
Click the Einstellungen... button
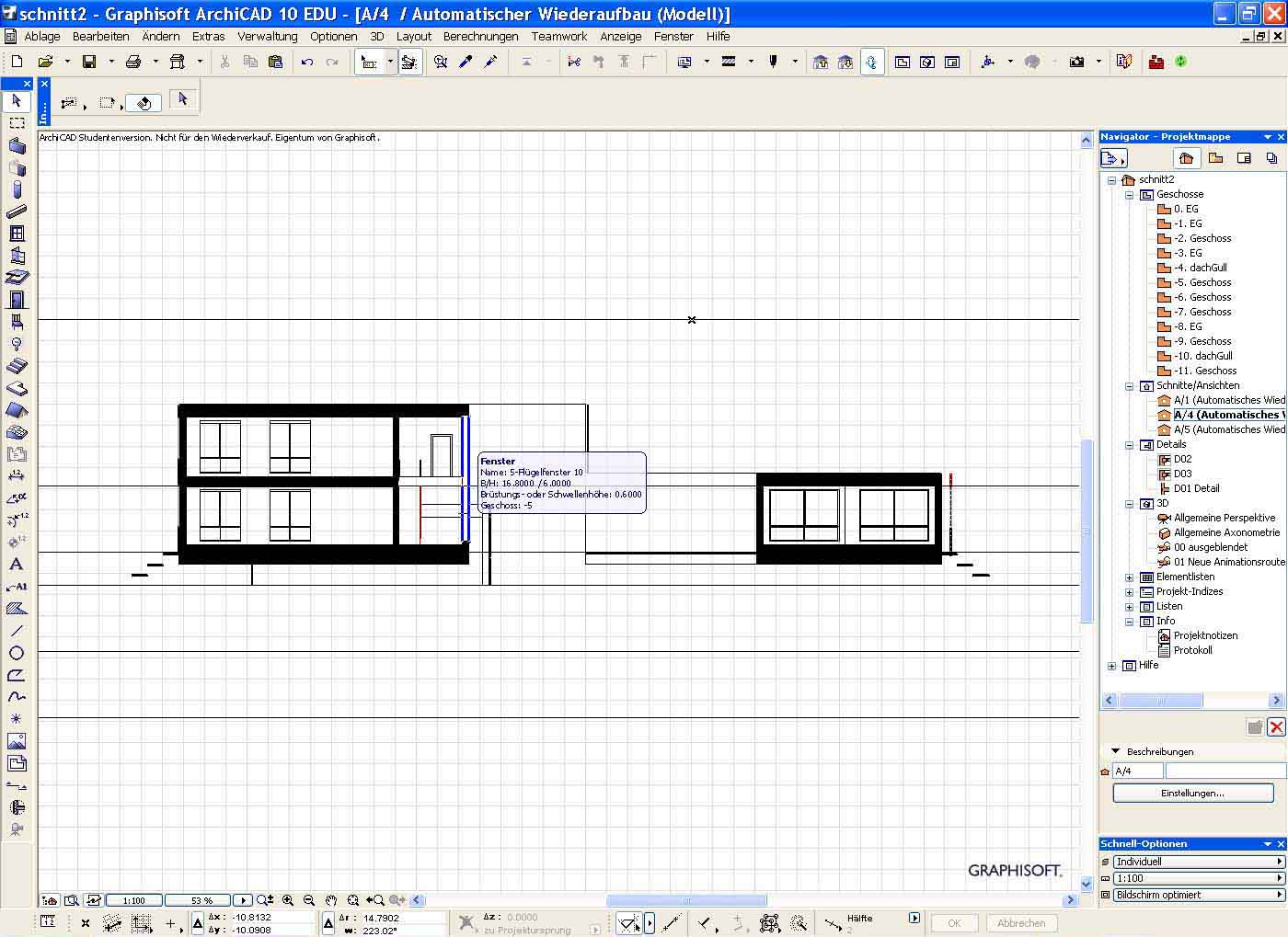[1193, 793]
